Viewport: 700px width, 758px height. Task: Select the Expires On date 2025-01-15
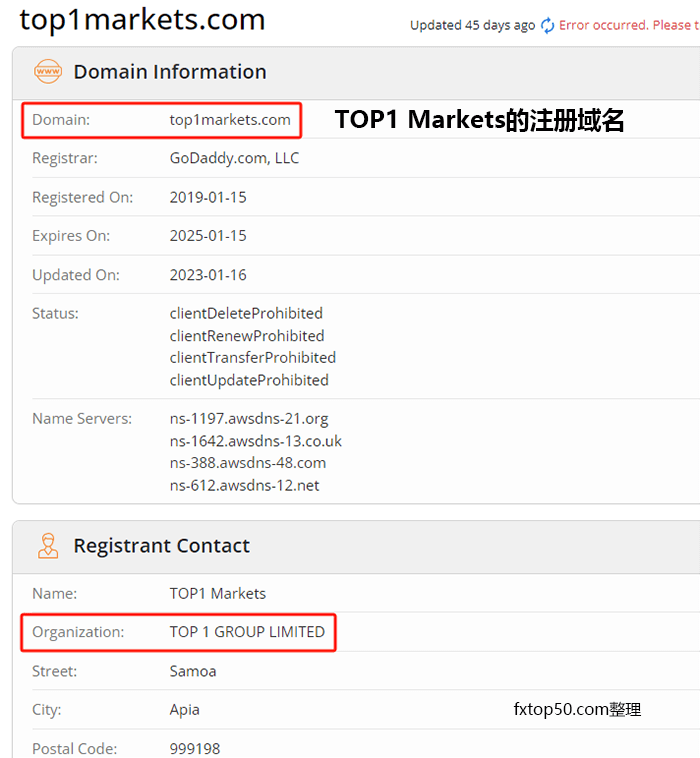[x=208, y=236]
